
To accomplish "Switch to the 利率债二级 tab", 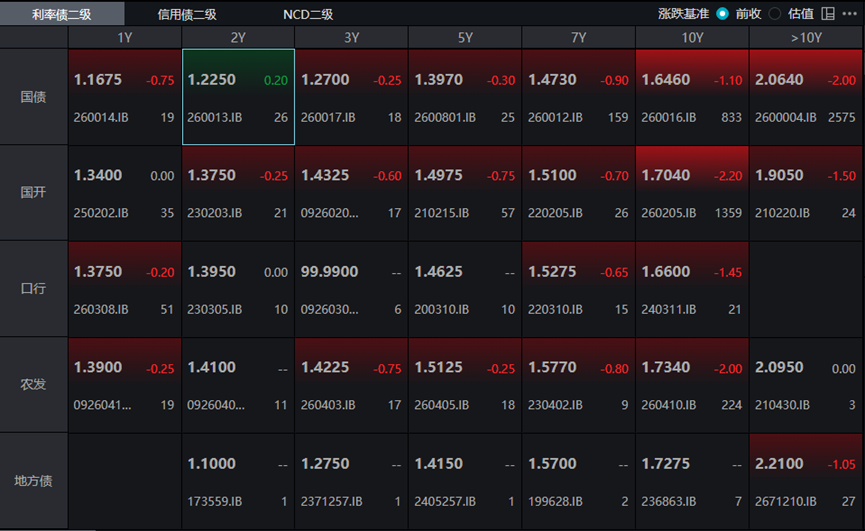I will 62,14.
